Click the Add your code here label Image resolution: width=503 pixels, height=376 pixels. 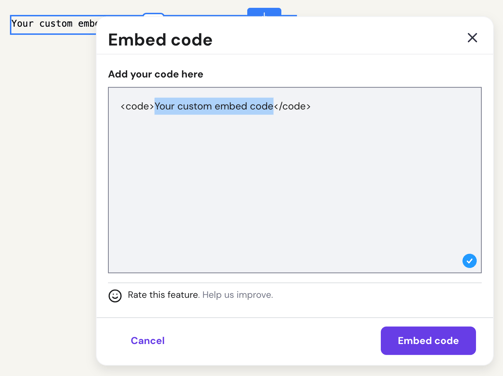[156, 74]
